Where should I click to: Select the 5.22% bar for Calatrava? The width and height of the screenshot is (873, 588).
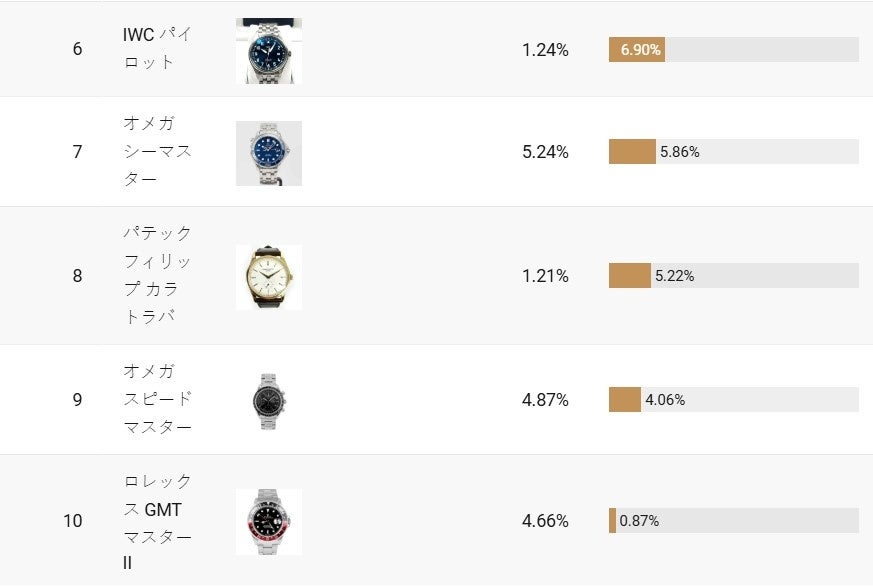(x=733, y=276)
